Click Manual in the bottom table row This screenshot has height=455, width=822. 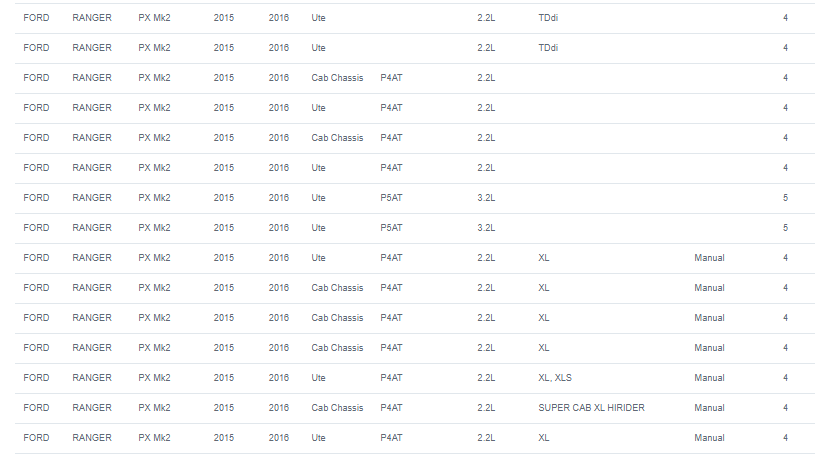coord(709,438)
